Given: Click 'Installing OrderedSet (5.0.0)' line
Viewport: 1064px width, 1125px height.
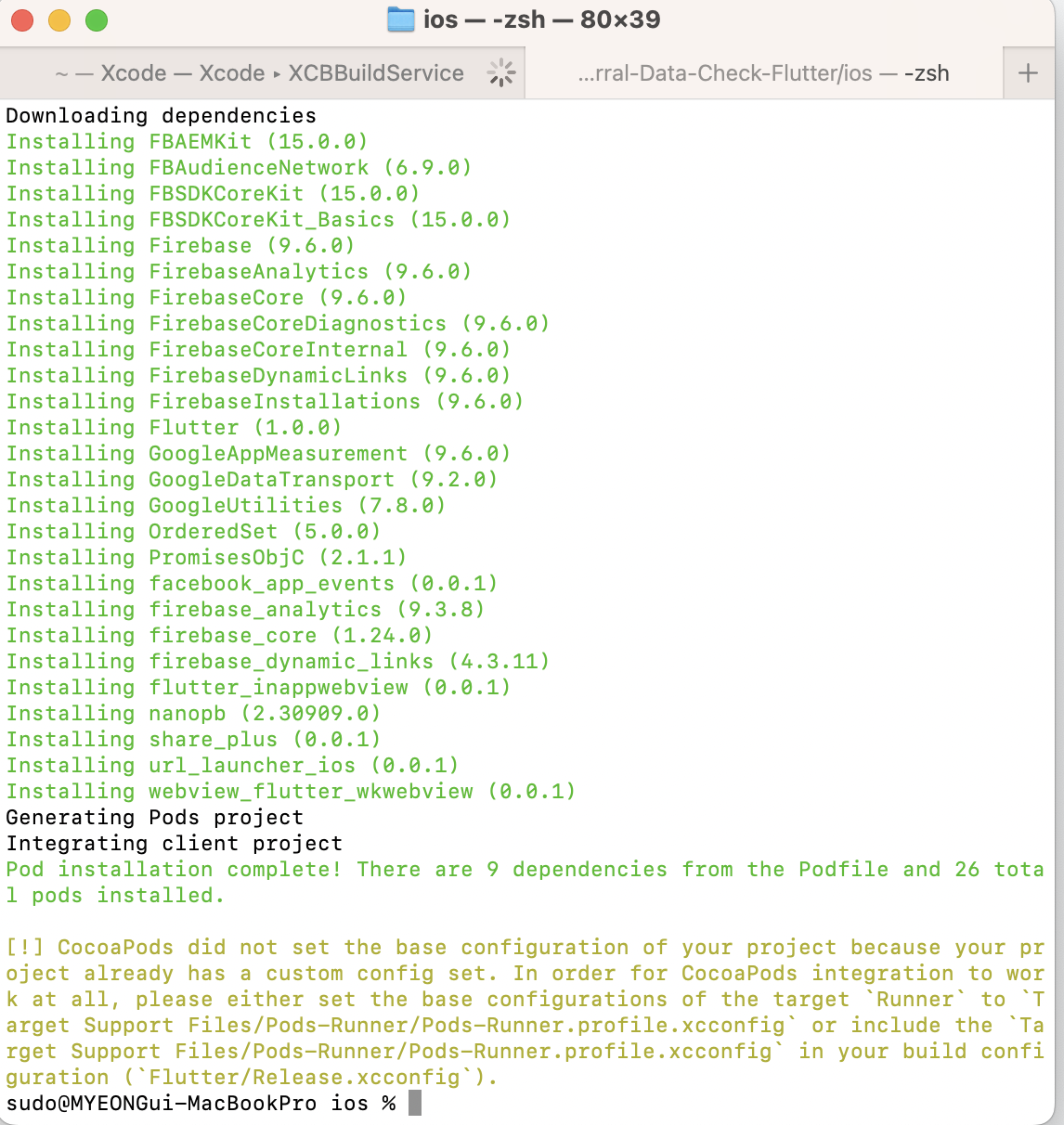Looking at the screenshot, I should click(194, 532).
